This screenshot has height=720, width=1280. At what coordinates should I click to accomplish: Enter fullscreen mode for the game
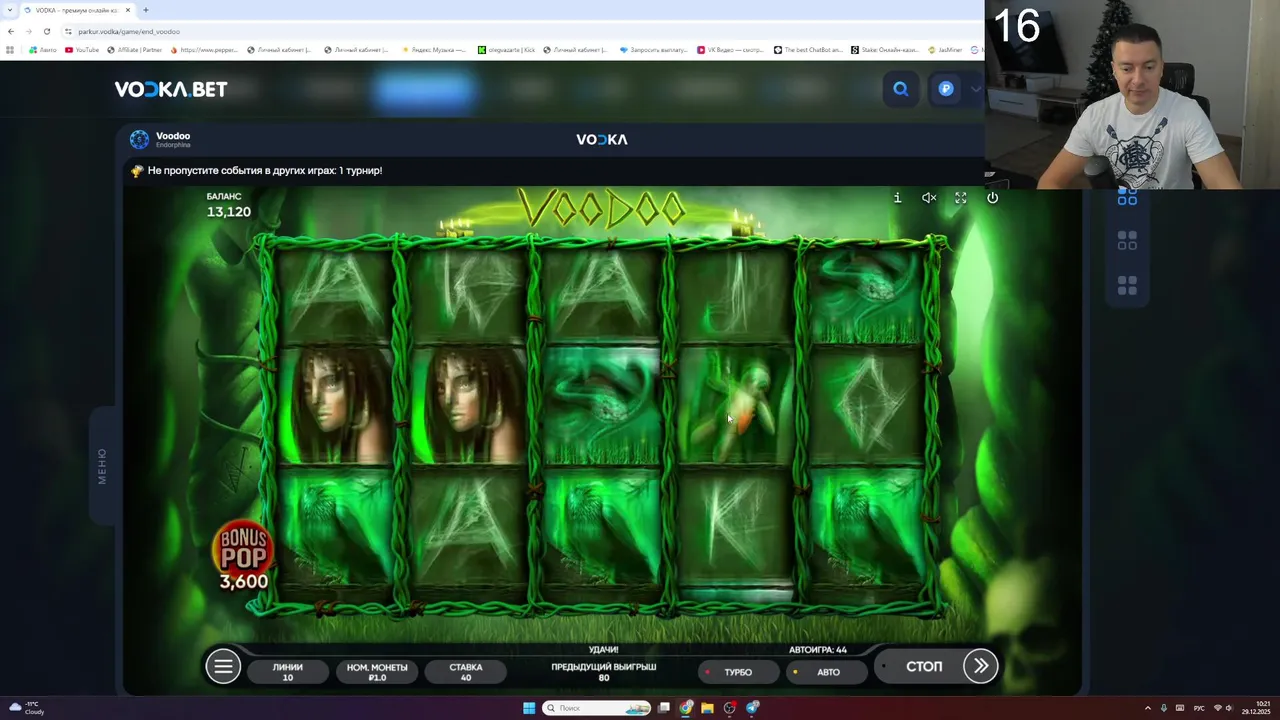point(960,198)
